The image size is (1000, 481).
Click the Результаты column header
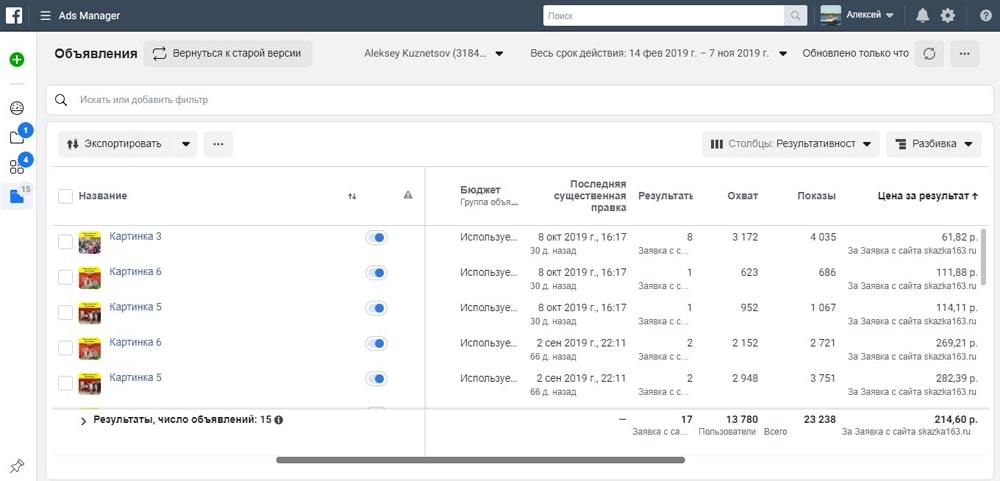[x=665, y=196]
